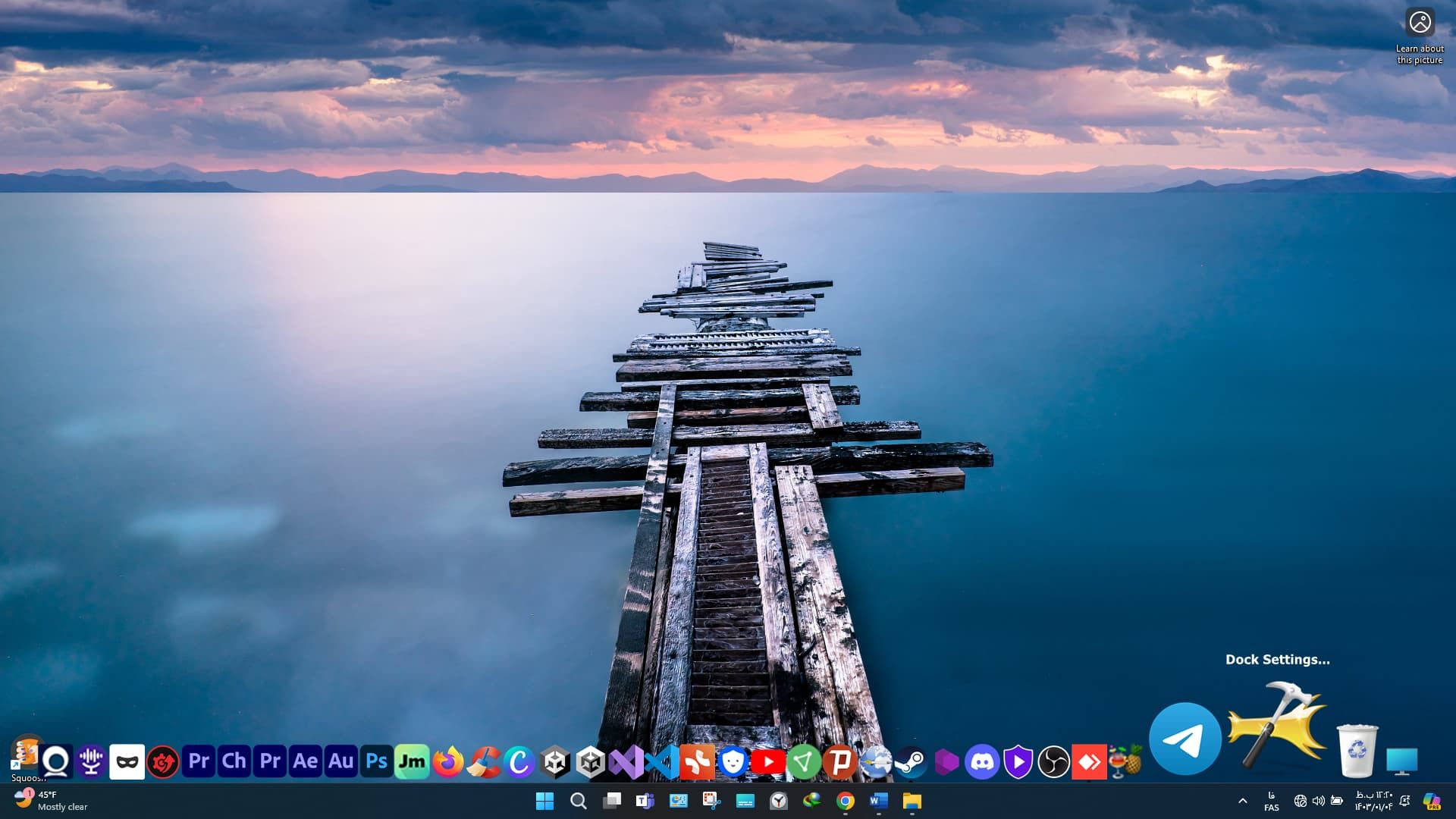Open Task View on the taskbar
Screen dimensions: 1456x819
pos(611,801)
